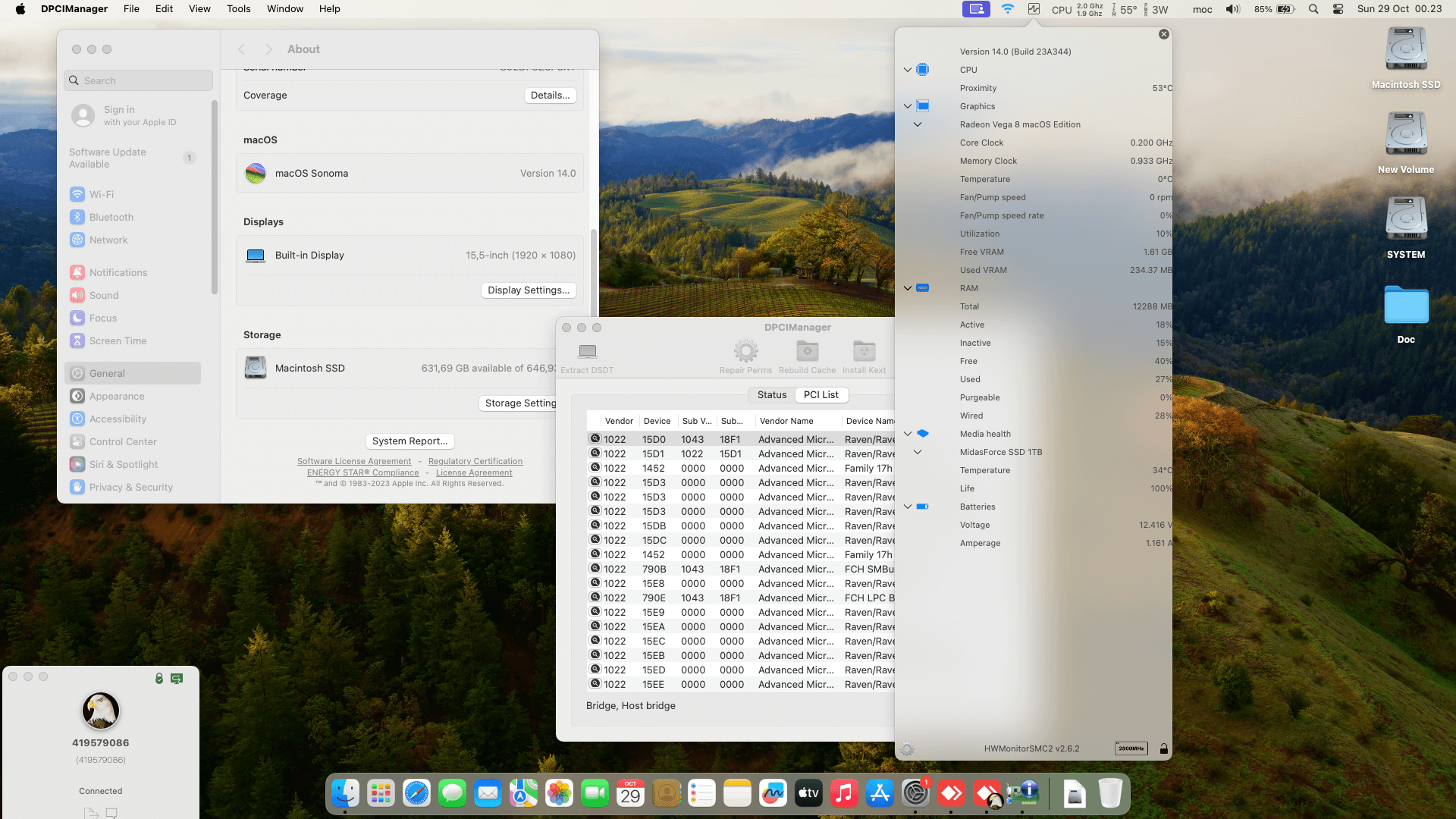Open the Tools menu
The height and width of the screenshot is (819, 1456).
click(x=238, y=9)
